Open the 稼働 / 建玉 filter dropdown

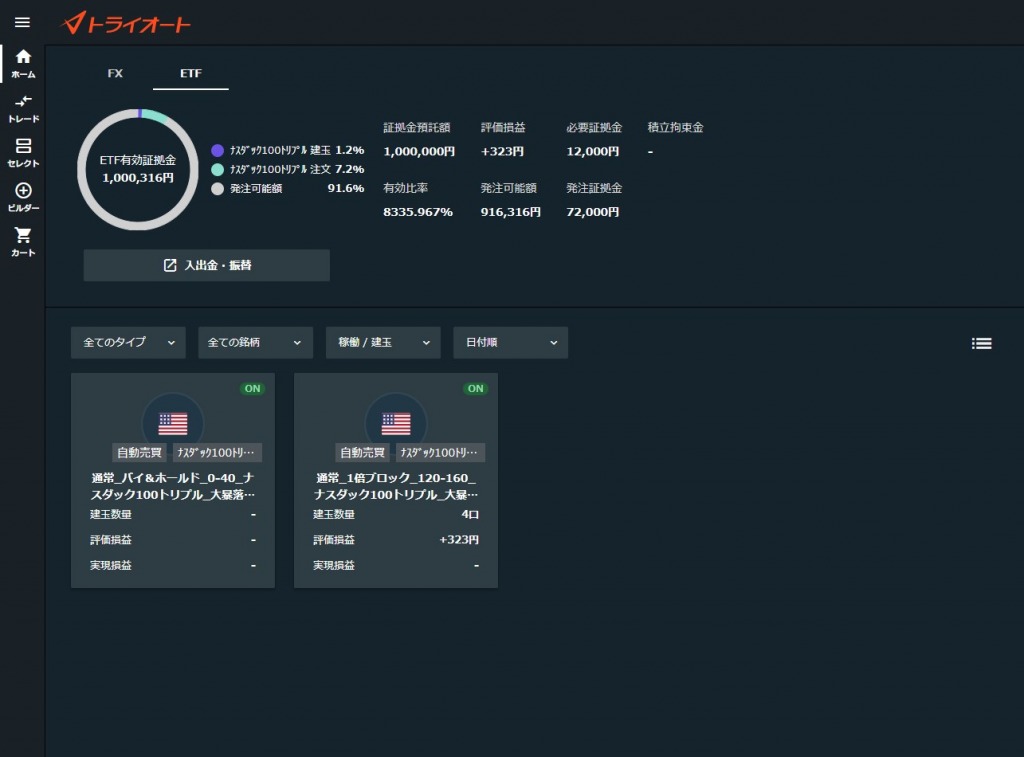pos(383,342)
